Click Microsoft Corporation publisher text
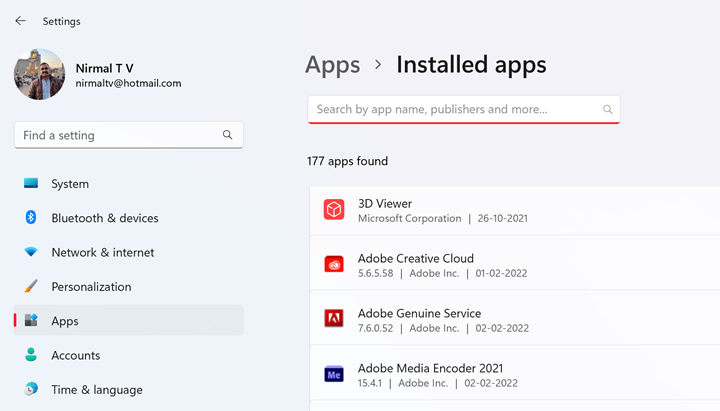Image resolution: width=720 pixels, height=411 pixels. (x=410, y=219)
